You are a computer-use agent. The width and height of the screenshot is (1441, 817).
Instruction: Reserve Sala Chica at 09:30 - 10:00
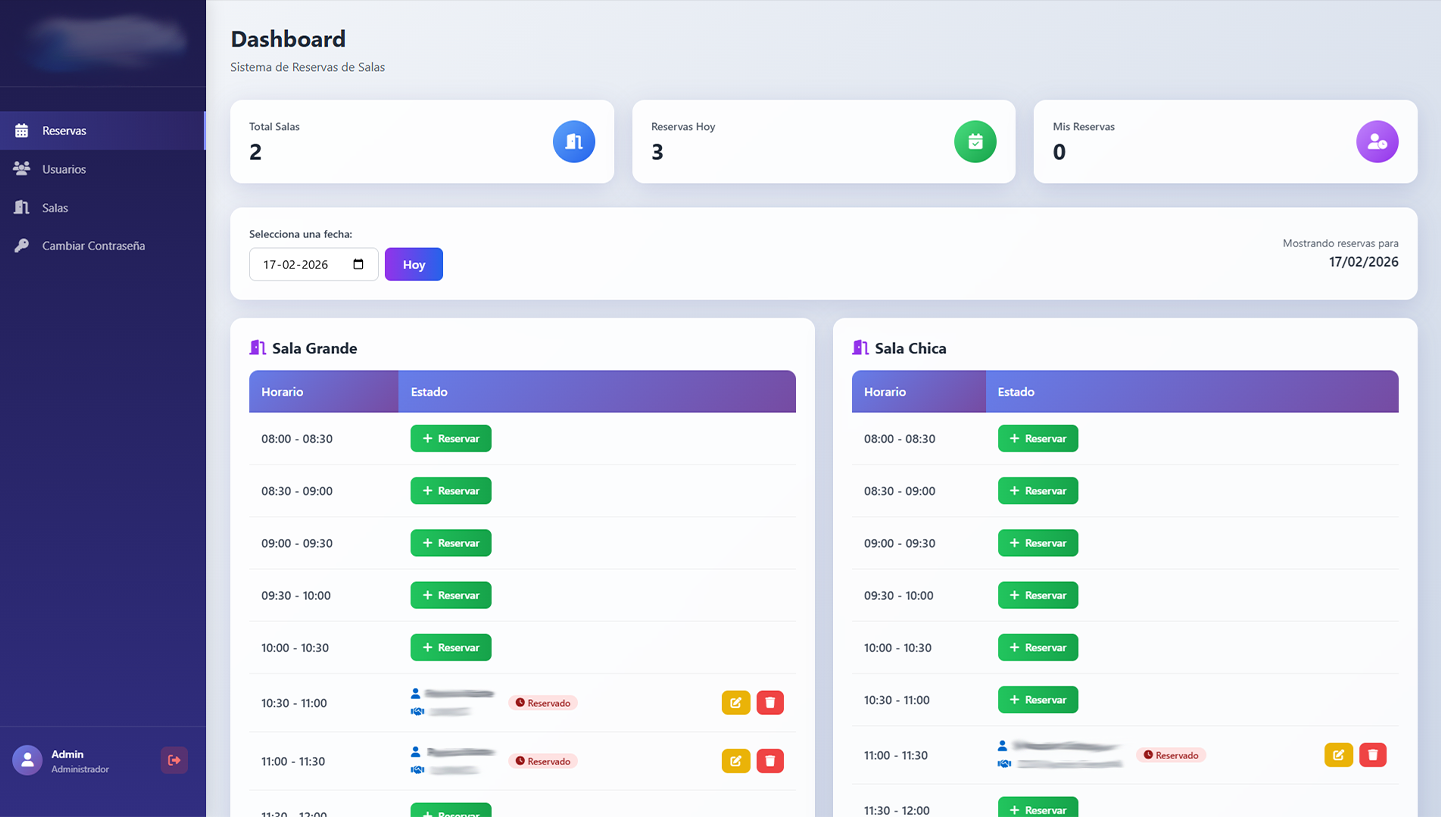(x=1038, y=596)
